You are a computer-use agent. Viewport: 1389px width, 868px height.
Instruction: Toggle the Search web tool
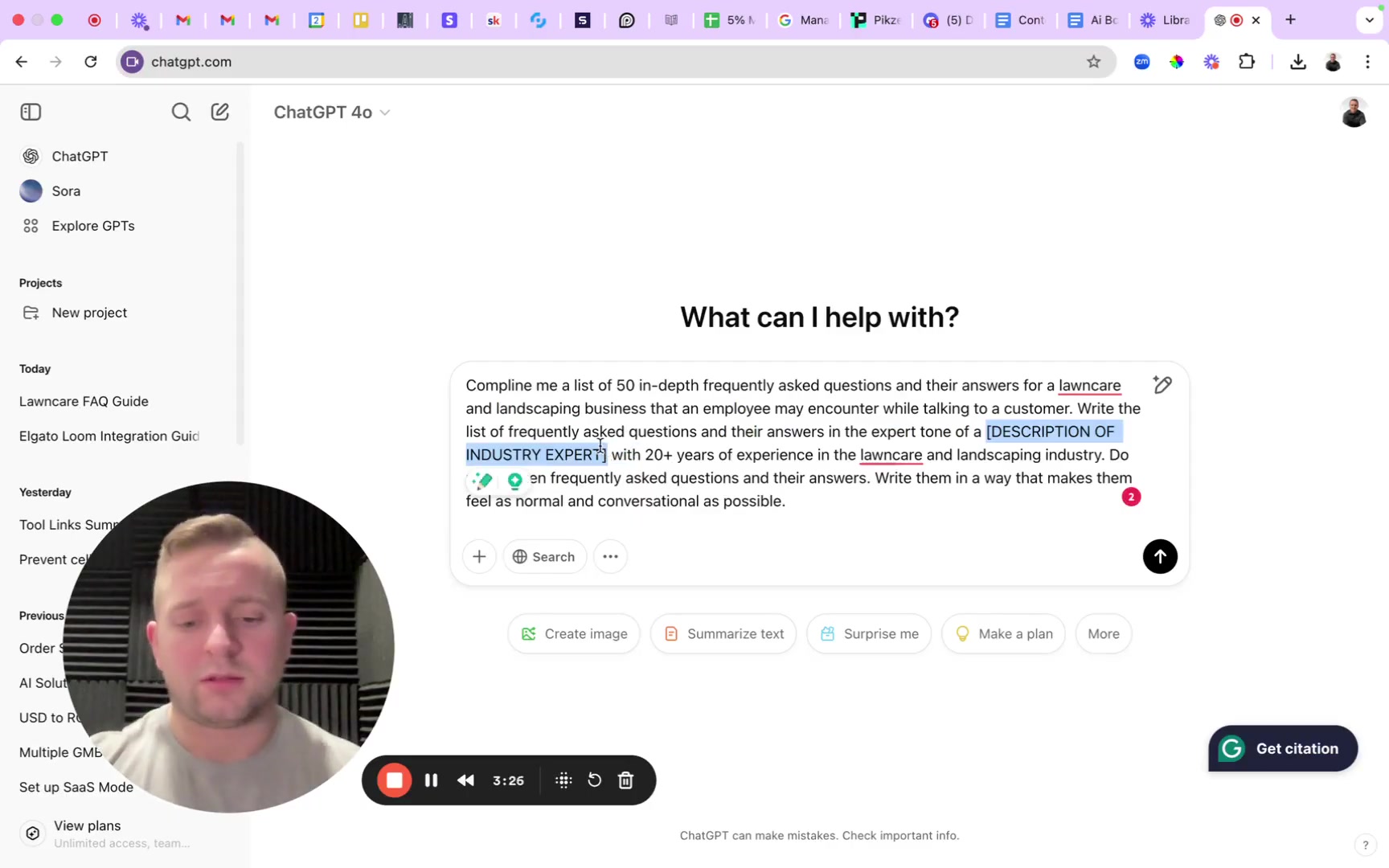tap(544, 556)
